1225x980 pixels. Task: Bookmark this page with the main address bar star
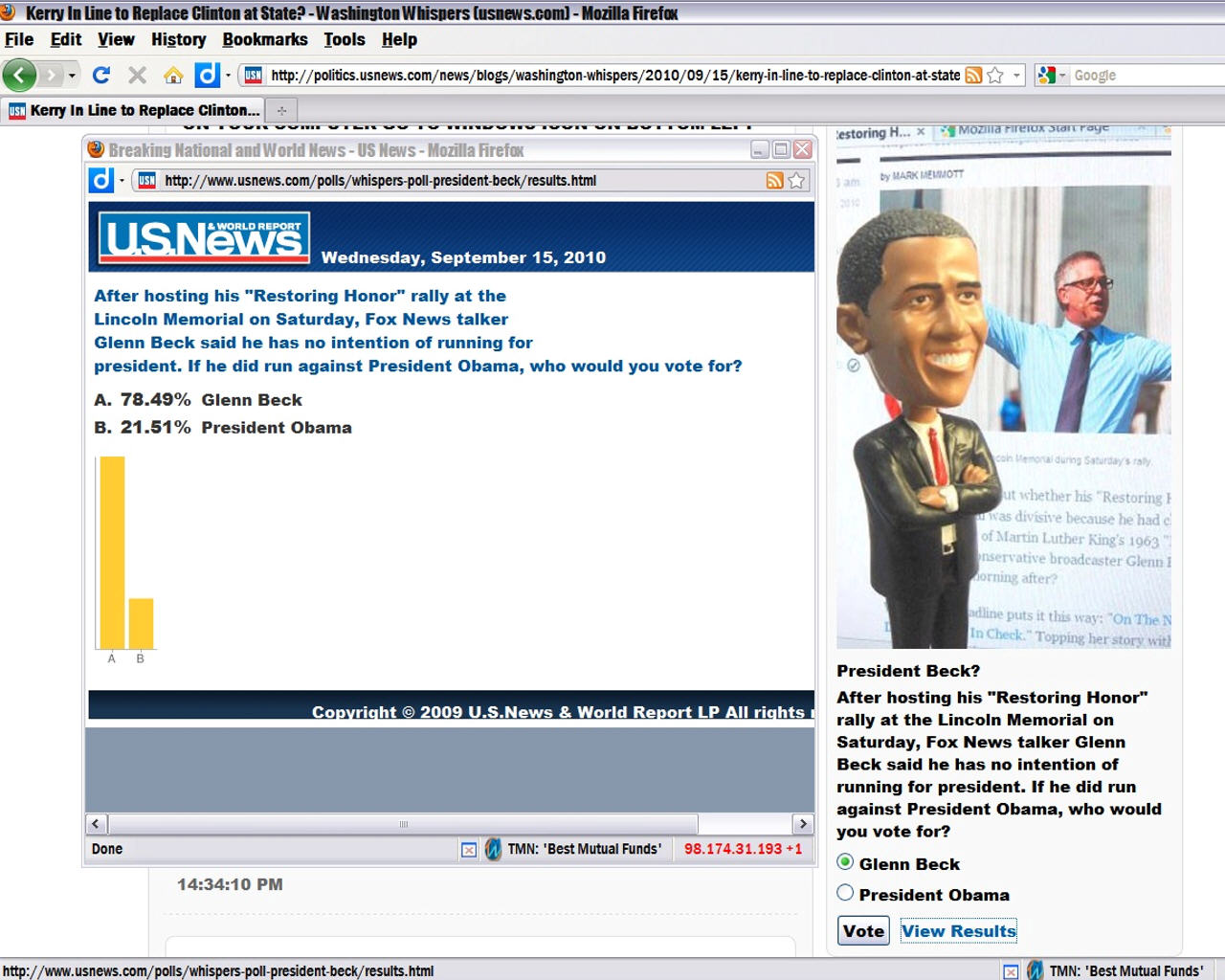pyautogui.click(x=995, y=76)
